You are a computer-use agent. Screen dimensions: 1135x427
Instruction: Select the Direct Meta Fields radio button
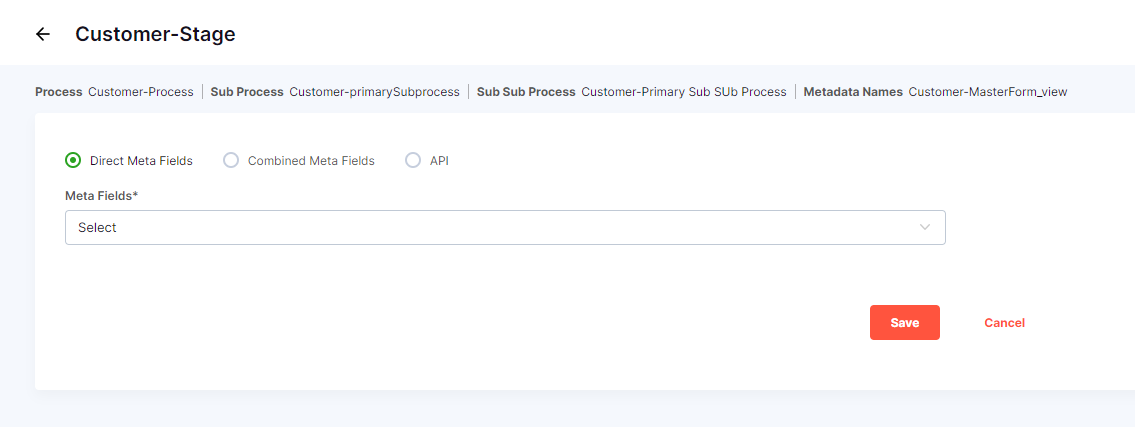tap(73, 160)
